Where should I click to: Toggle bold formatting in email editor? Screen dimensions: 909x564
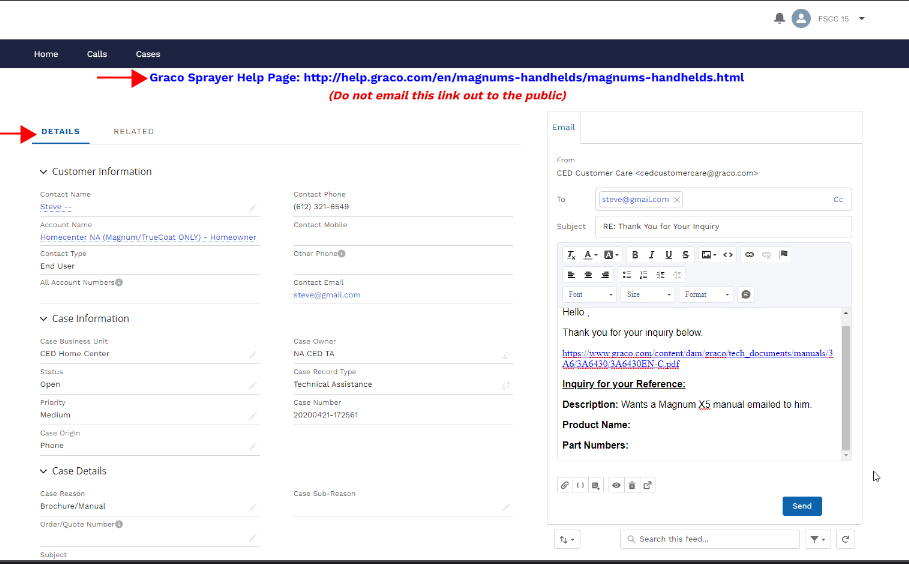(635, 255)
